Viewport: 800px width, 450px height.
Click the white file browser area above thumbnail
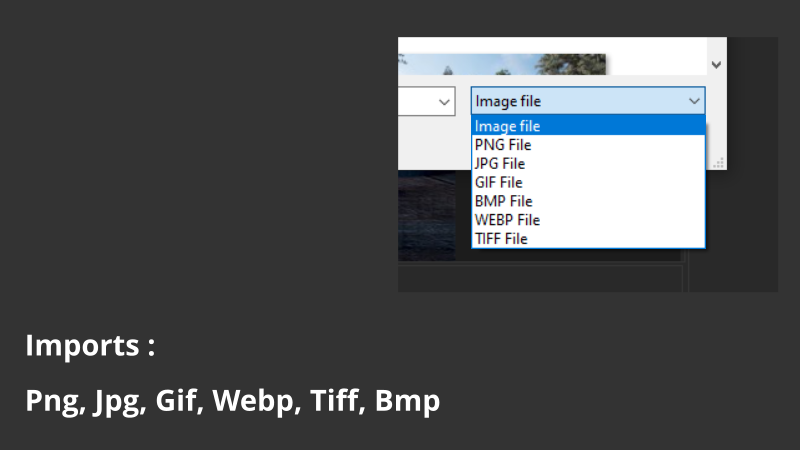pos(552,45)
